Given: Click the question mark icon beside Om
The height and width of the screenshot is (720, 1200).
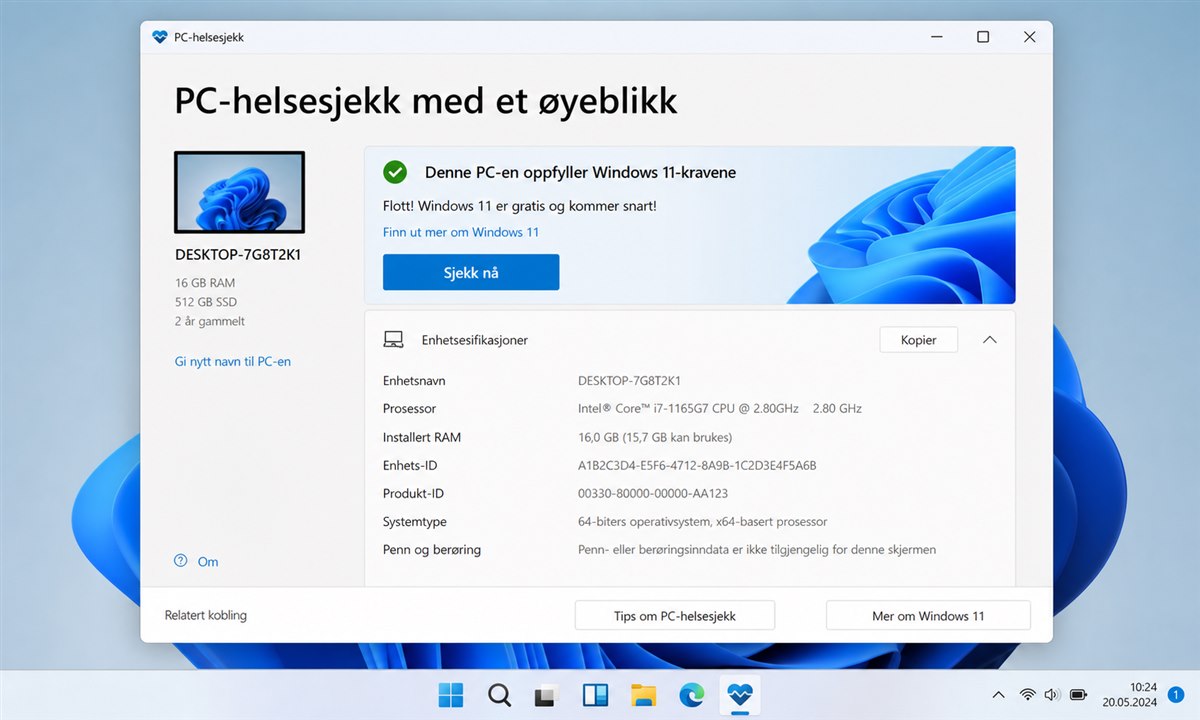Looking at the screenshot, I should coord(181,561).
